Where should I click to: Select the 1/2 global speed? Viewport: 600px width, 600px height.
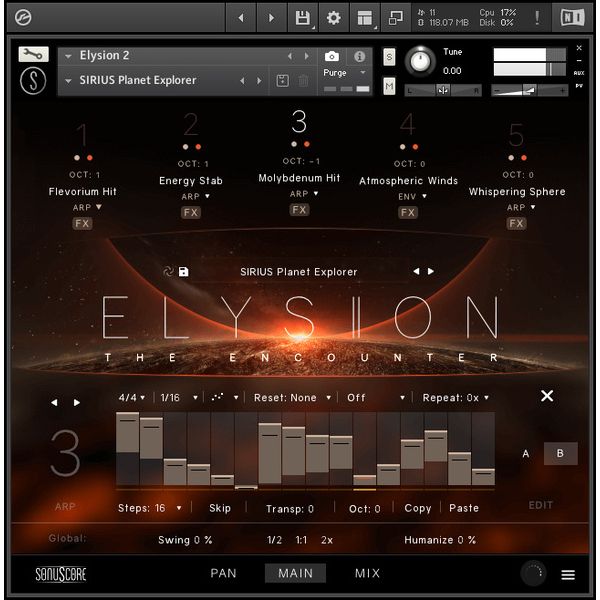pos(274,540)
